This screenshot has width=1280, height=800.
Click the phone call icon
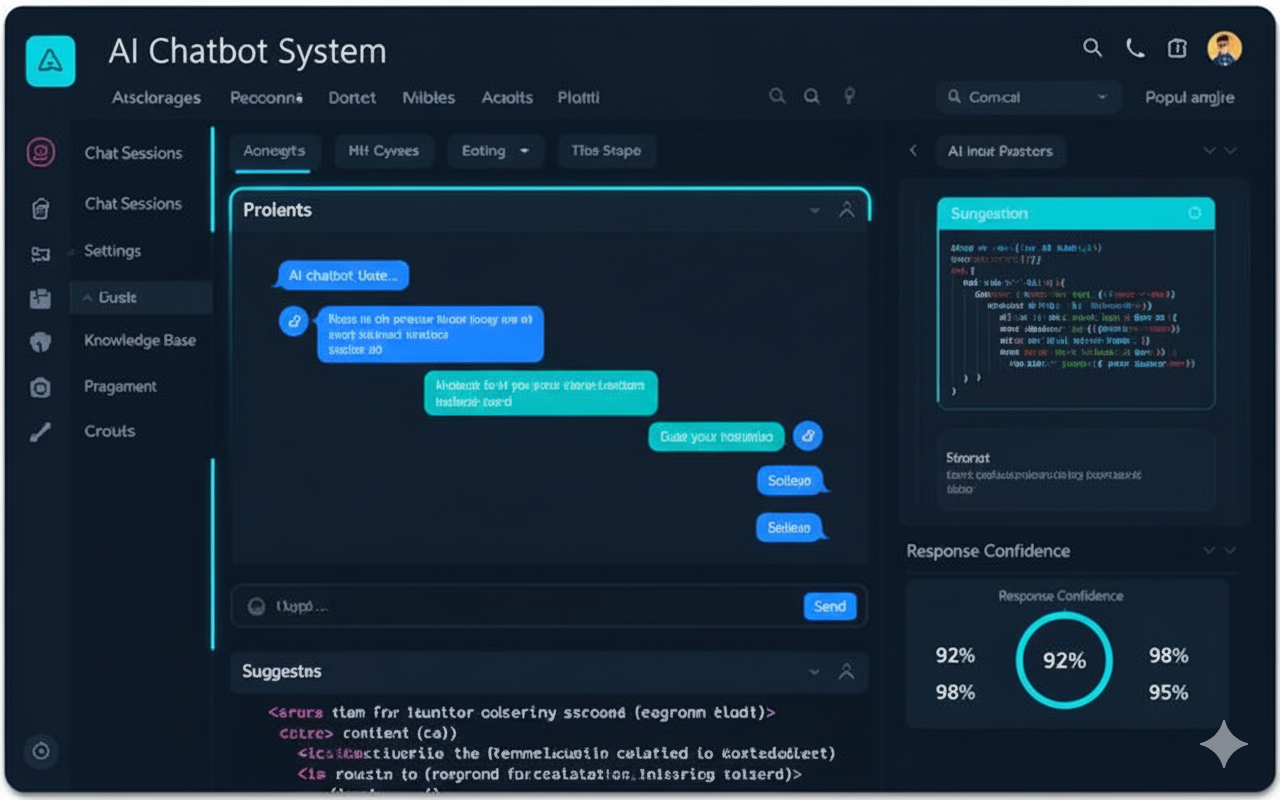[x=1135, y=48]
